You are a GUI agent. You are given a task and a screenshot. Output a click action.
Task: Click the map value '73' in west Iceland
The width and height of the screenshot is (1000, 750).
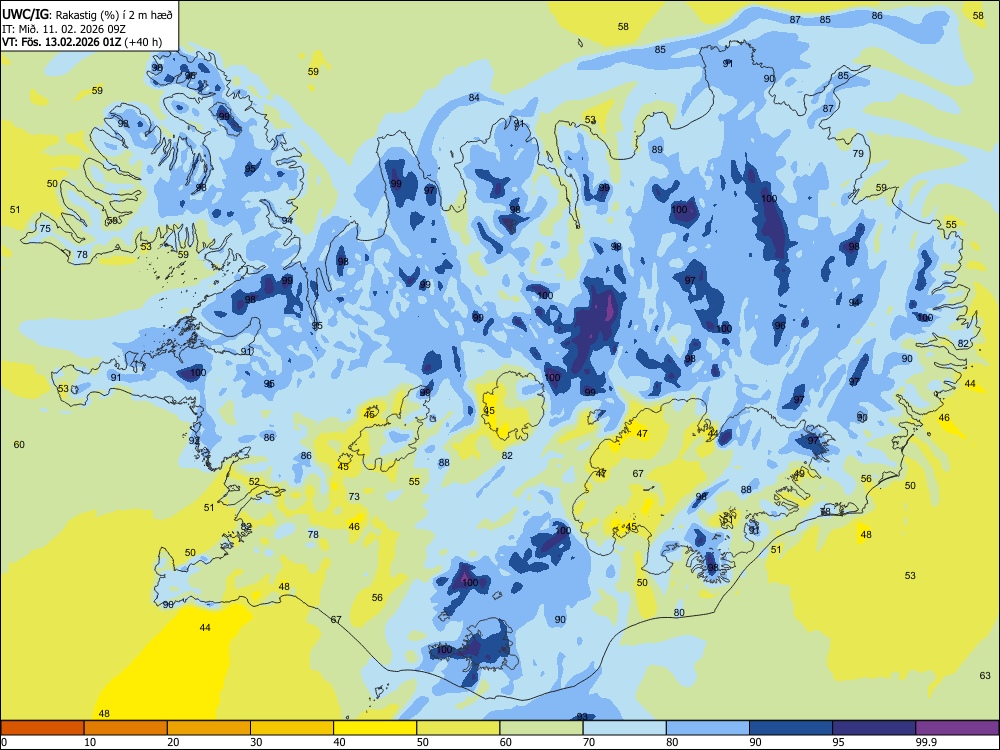354,496
